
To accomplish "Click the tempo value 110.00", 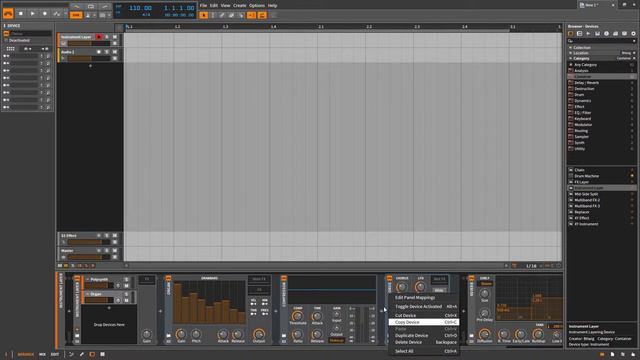I will click(140, 8).
